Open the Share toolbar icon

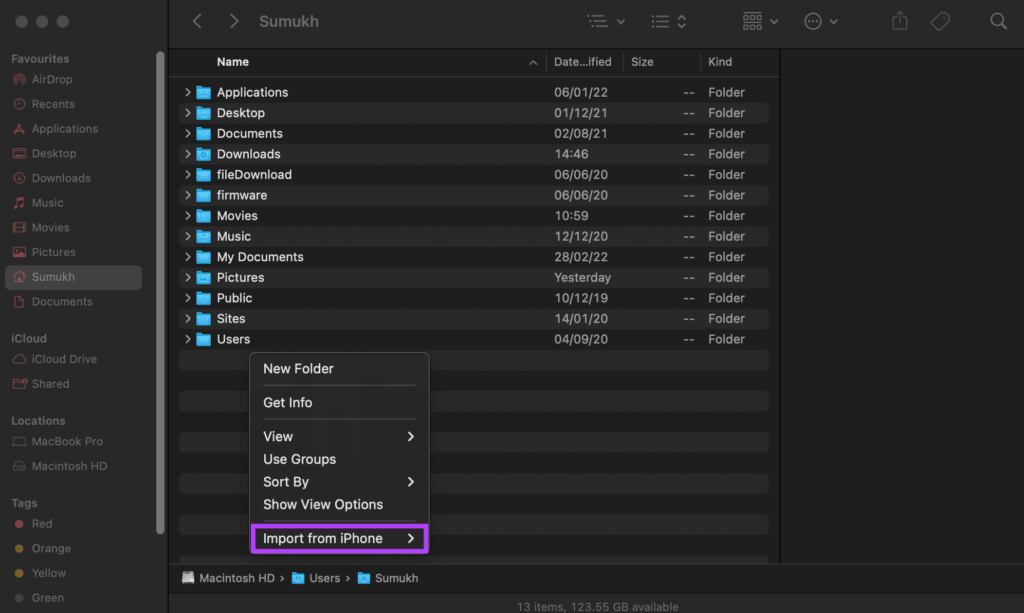(899, 21)
